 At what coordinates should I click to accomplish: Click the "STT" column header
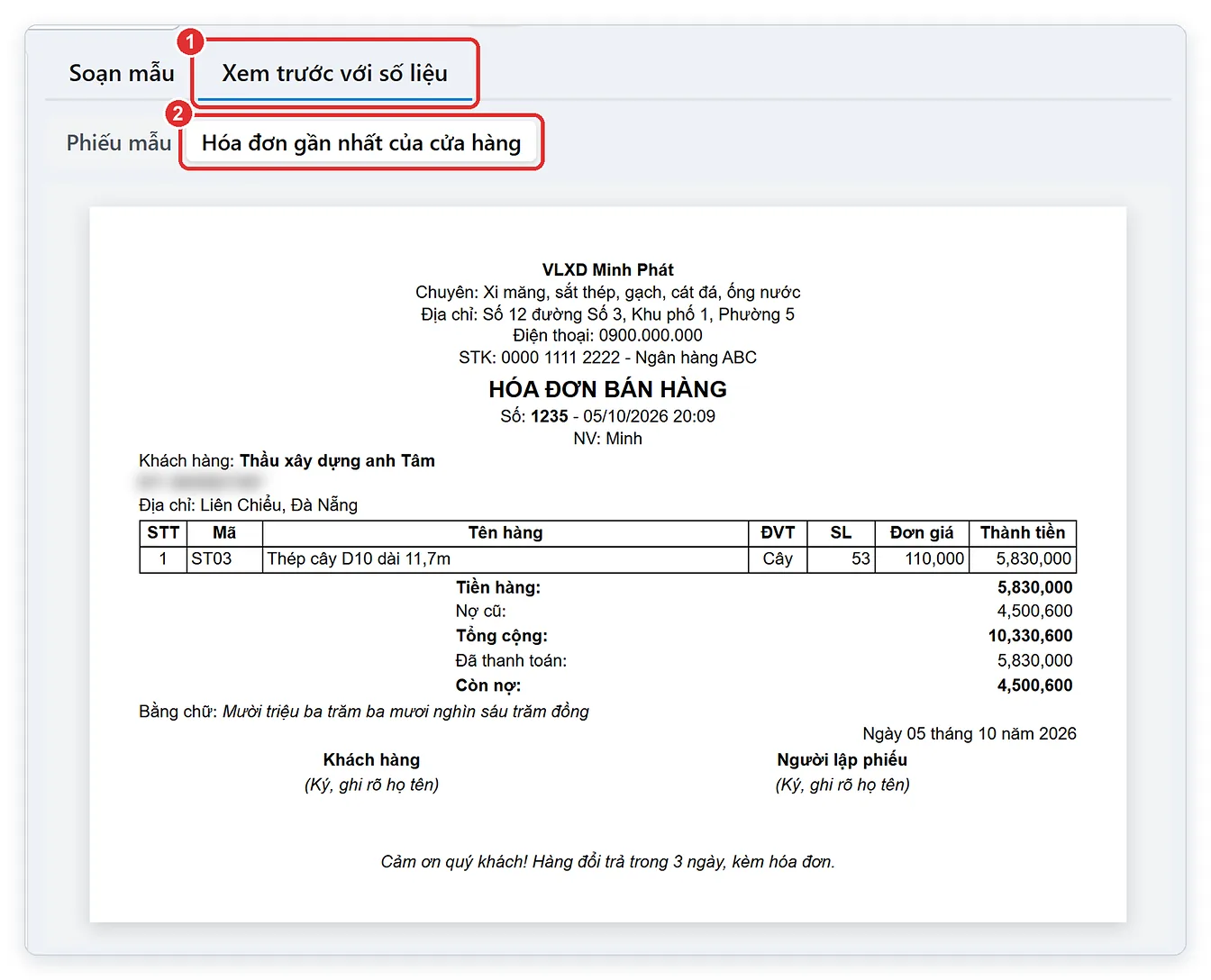[163, 533]
